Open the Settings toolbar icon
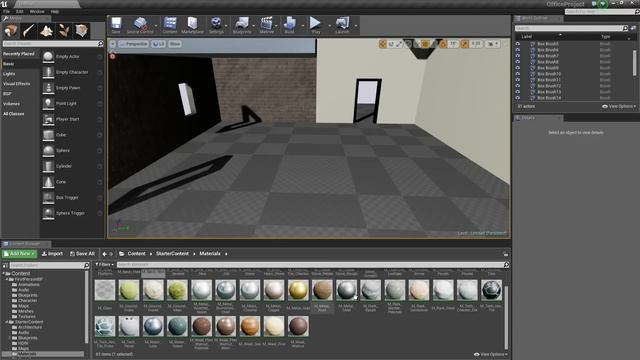 (216, 25)
